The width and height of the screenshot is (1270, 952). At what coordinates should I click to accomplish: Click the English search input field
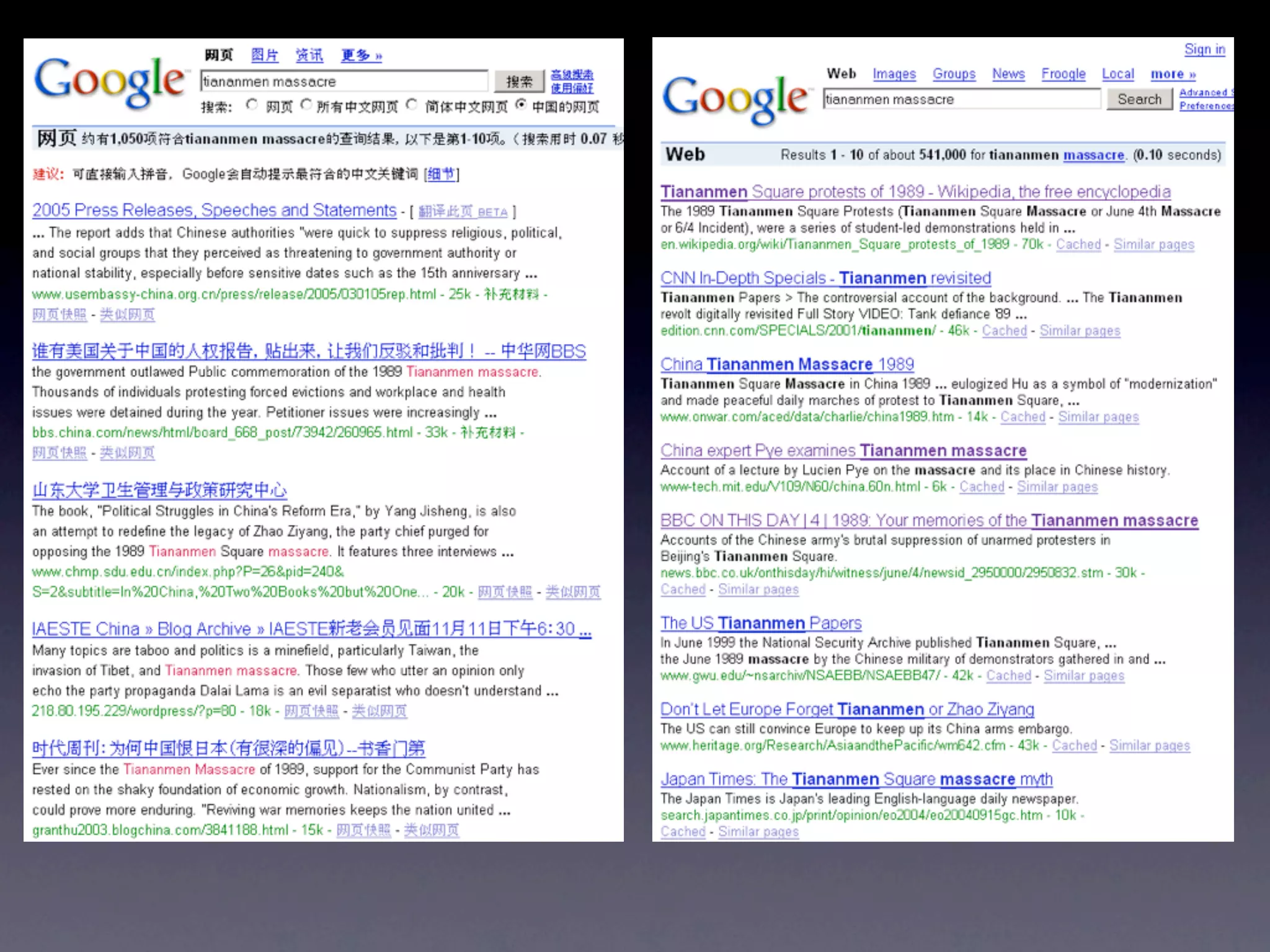pyautogui.click(x=961, y=99)
